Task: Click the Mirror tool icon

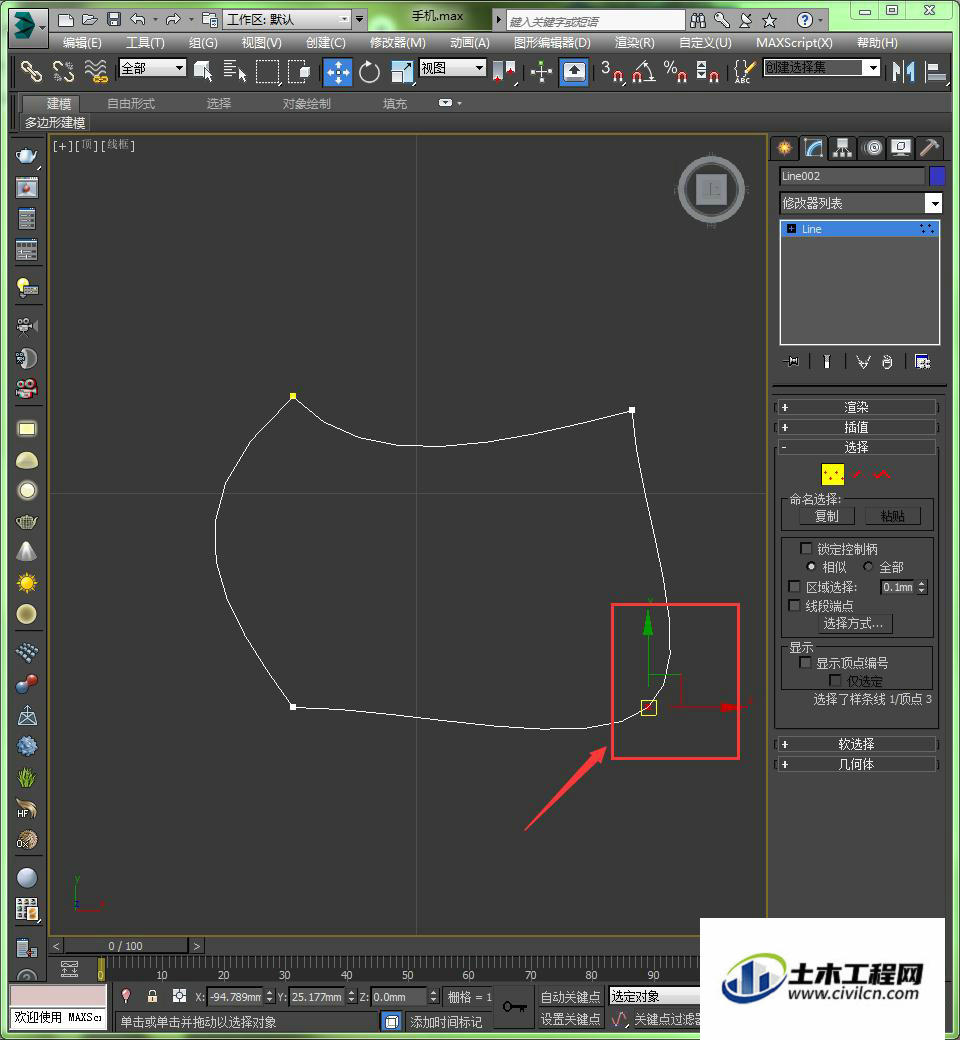Action: [903, 71]
